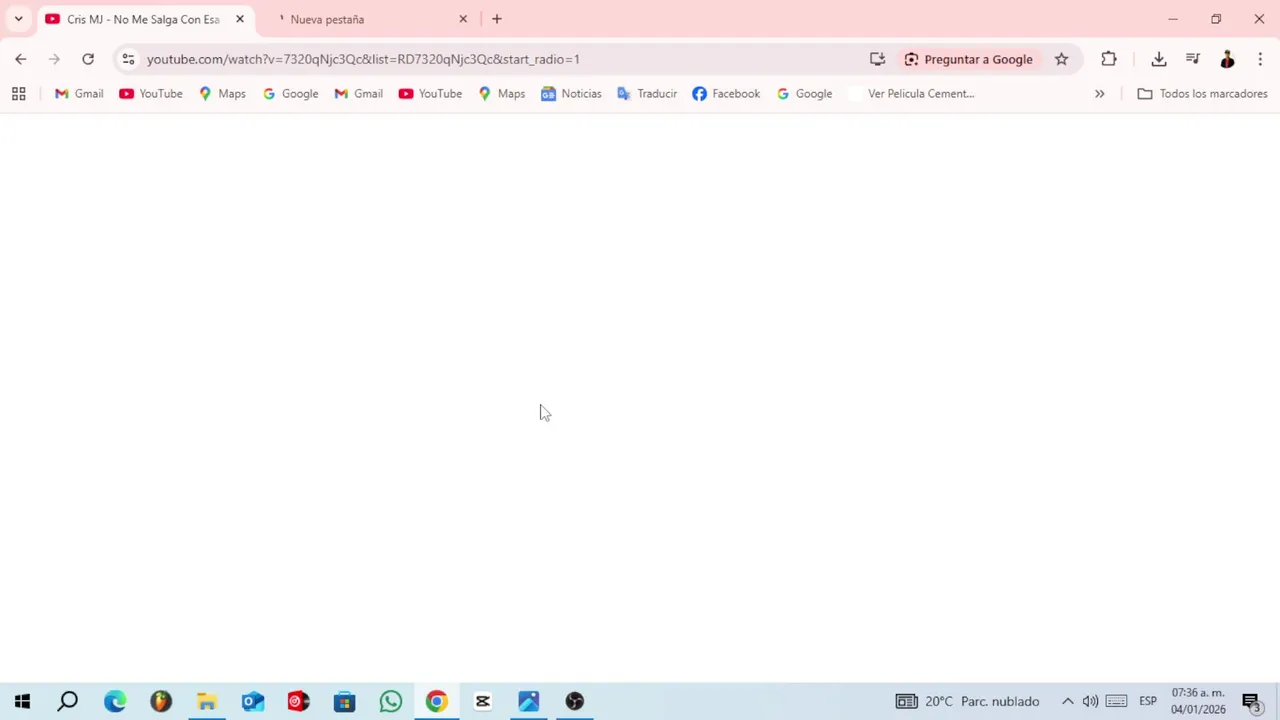1280x720 pixels.
Task: Open Gmail bookmark beside the apps grid
Action: [x=79, y=94]
